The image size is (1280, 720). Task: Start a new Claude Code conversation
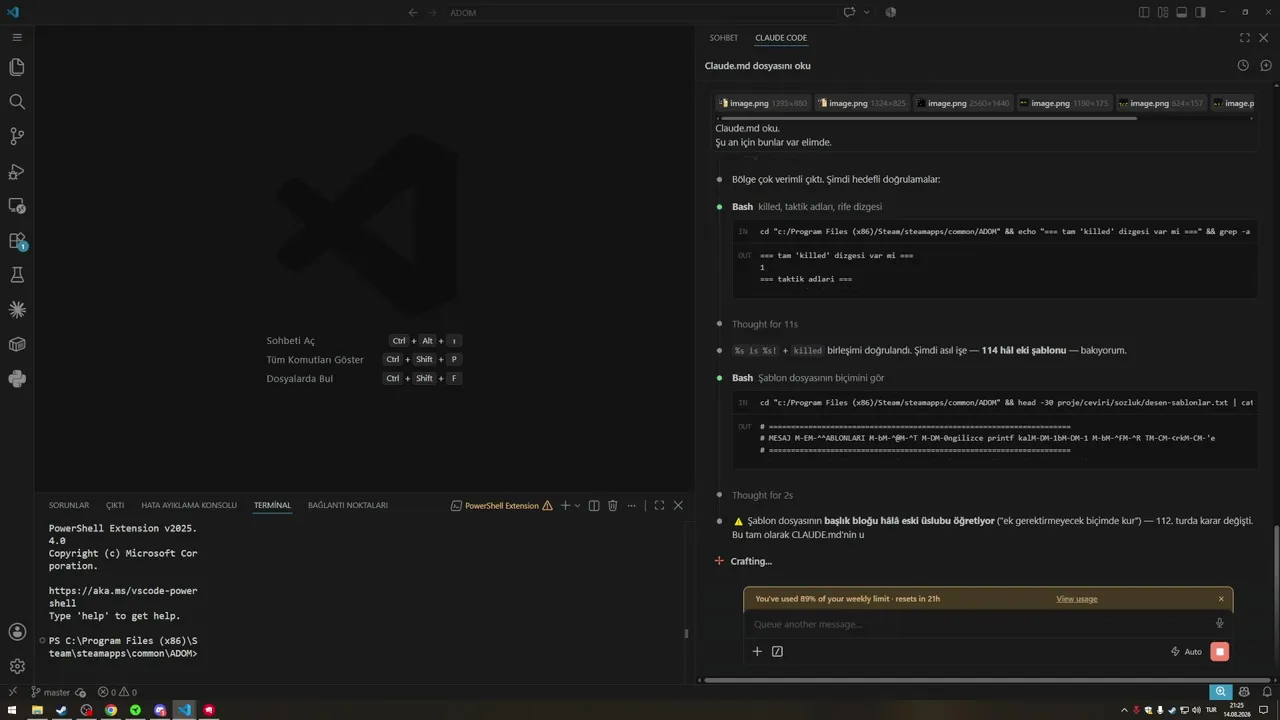pos(1266,65)
